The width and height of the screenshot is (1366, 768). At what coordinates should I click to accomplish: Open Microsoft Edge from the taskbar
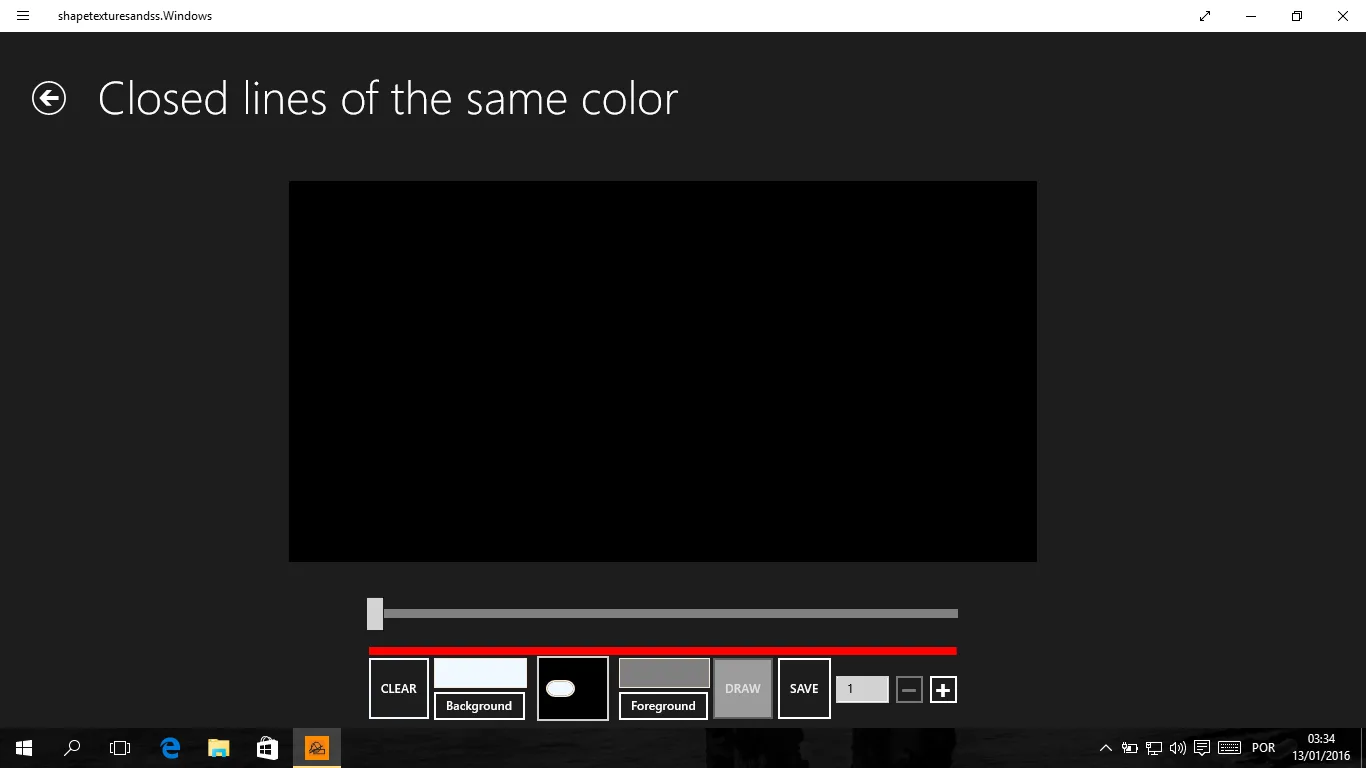(170, 747)
